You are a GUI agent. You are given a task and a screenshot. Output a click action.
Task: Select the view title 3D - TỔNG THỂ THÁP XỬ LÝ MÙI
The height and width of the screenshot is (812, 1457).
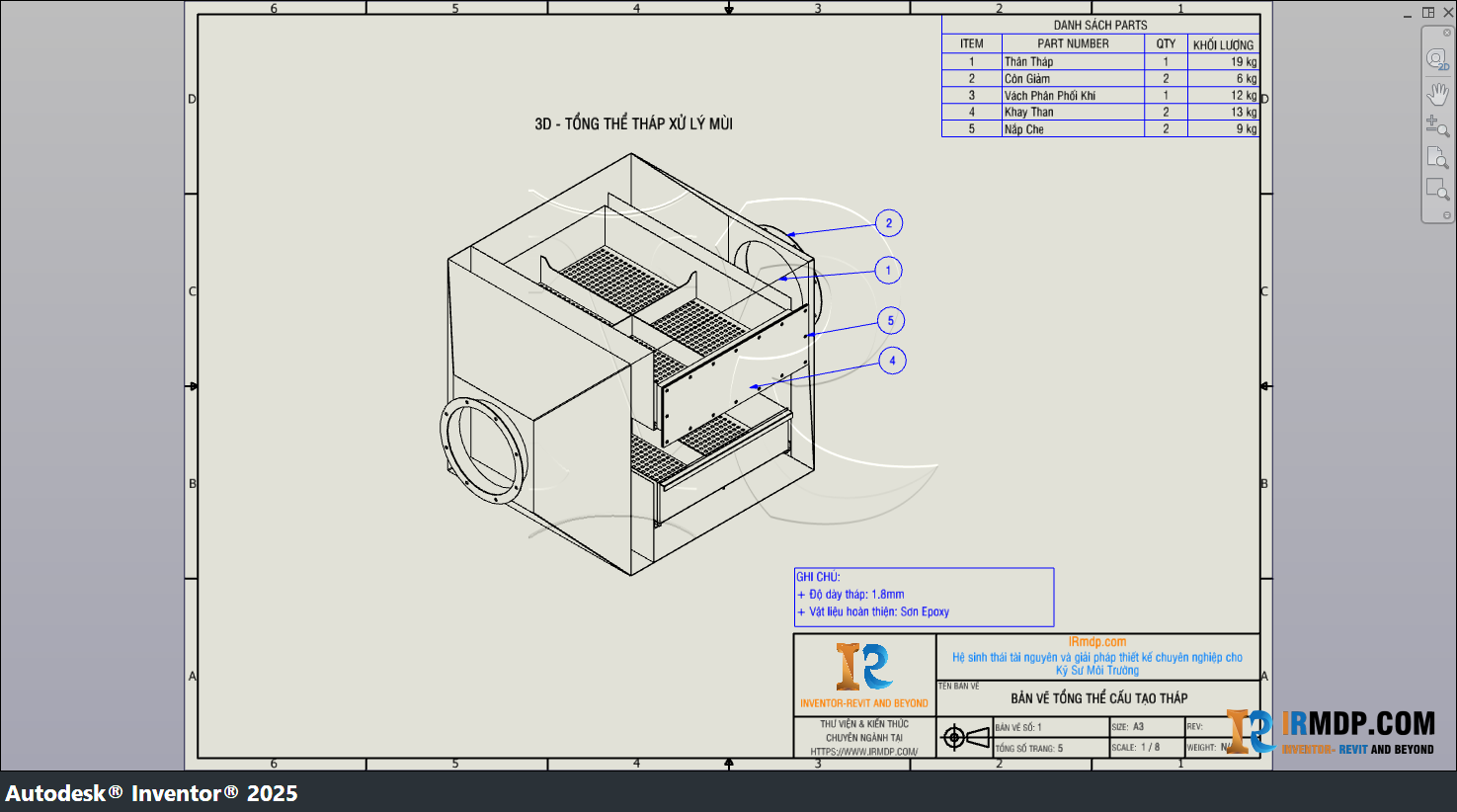point(633,123)
